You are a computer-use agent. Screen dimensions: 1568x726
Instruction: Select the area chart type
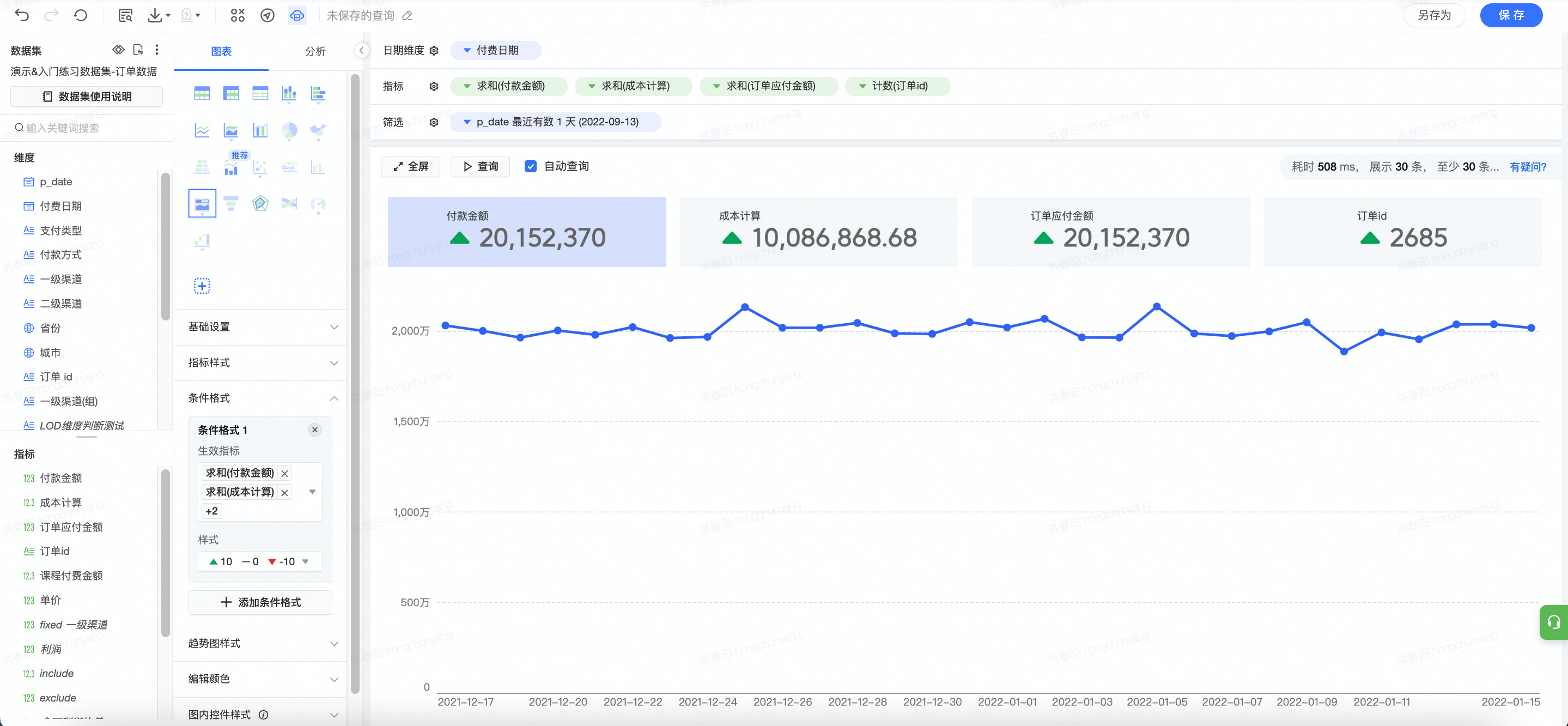pyautogui.click(x=230, y=130)
